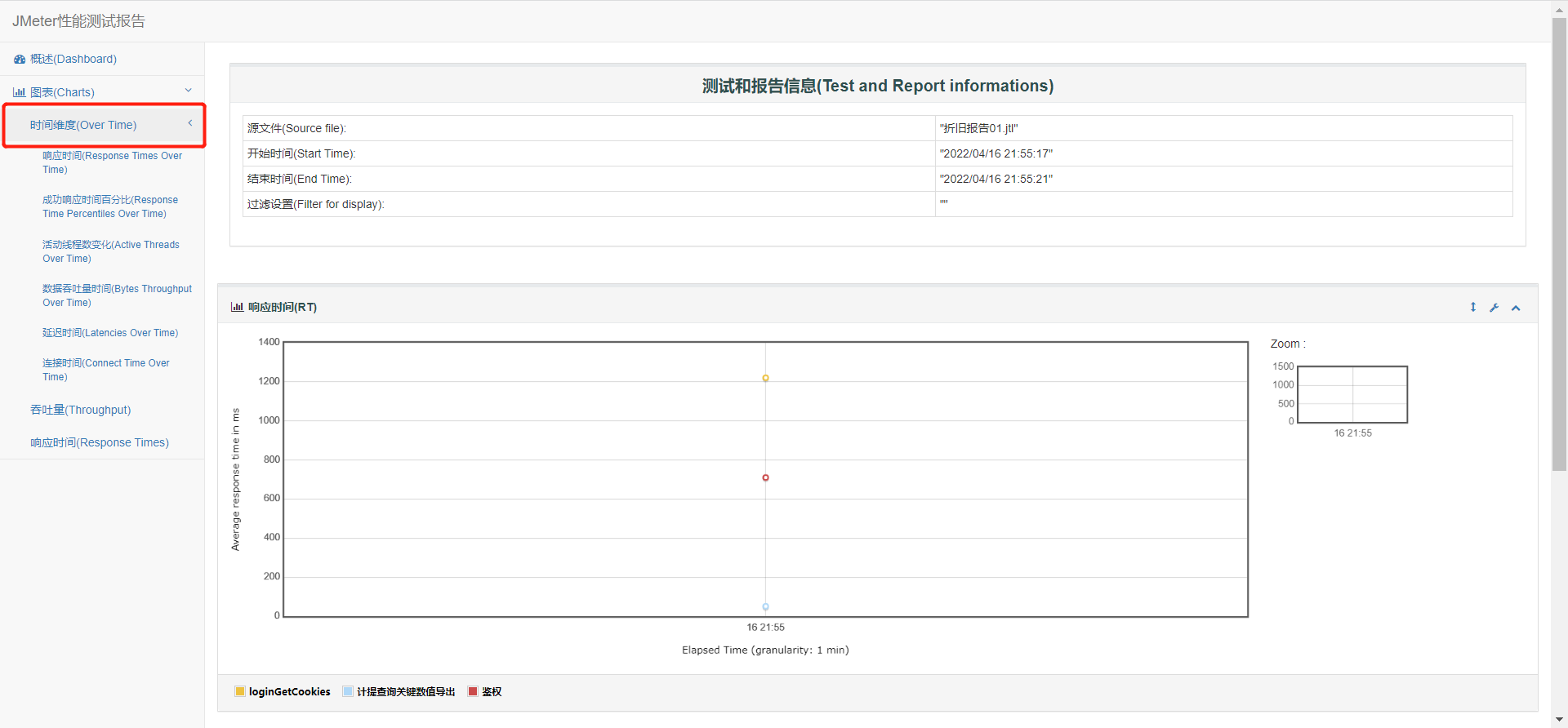Viewport: 1568px width, 728px height.
Task: Click the Elapsed Time granularity axis label
Action: [x=765, y=650]
